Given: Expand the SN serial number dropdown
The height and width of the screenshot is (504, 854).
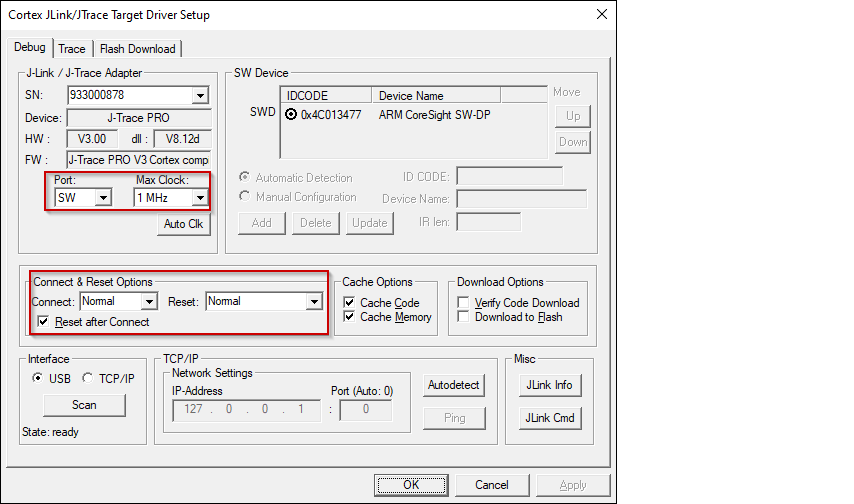Looking at the screenshot, I should (x=200, y=96).
